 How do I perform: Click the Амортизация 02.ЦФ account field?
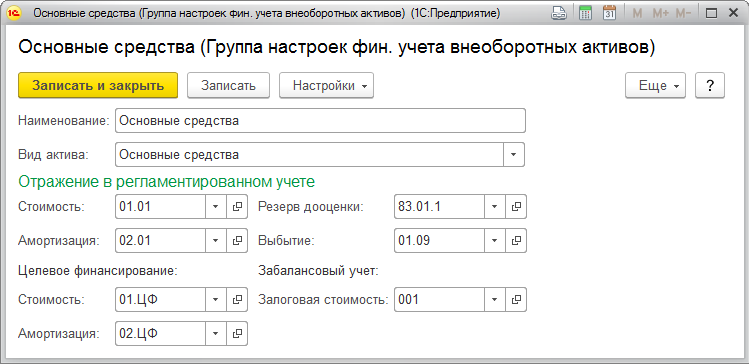click(160, 333)
